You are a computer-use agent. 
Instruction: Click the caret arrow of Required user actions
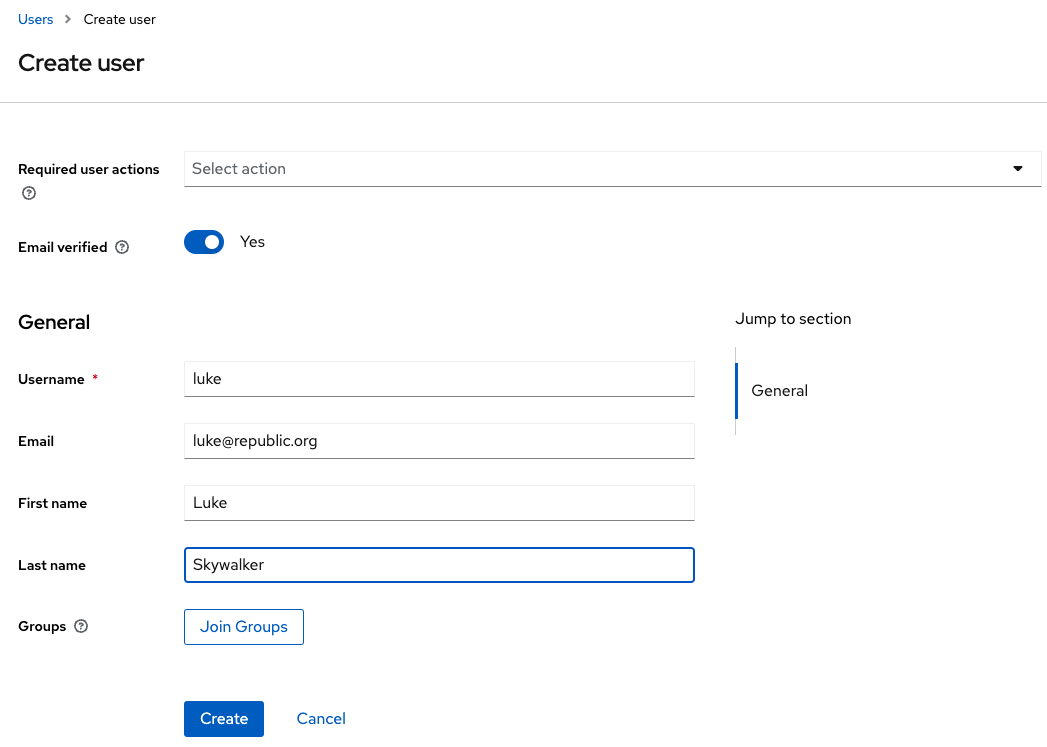click(x=1018, y=169)
